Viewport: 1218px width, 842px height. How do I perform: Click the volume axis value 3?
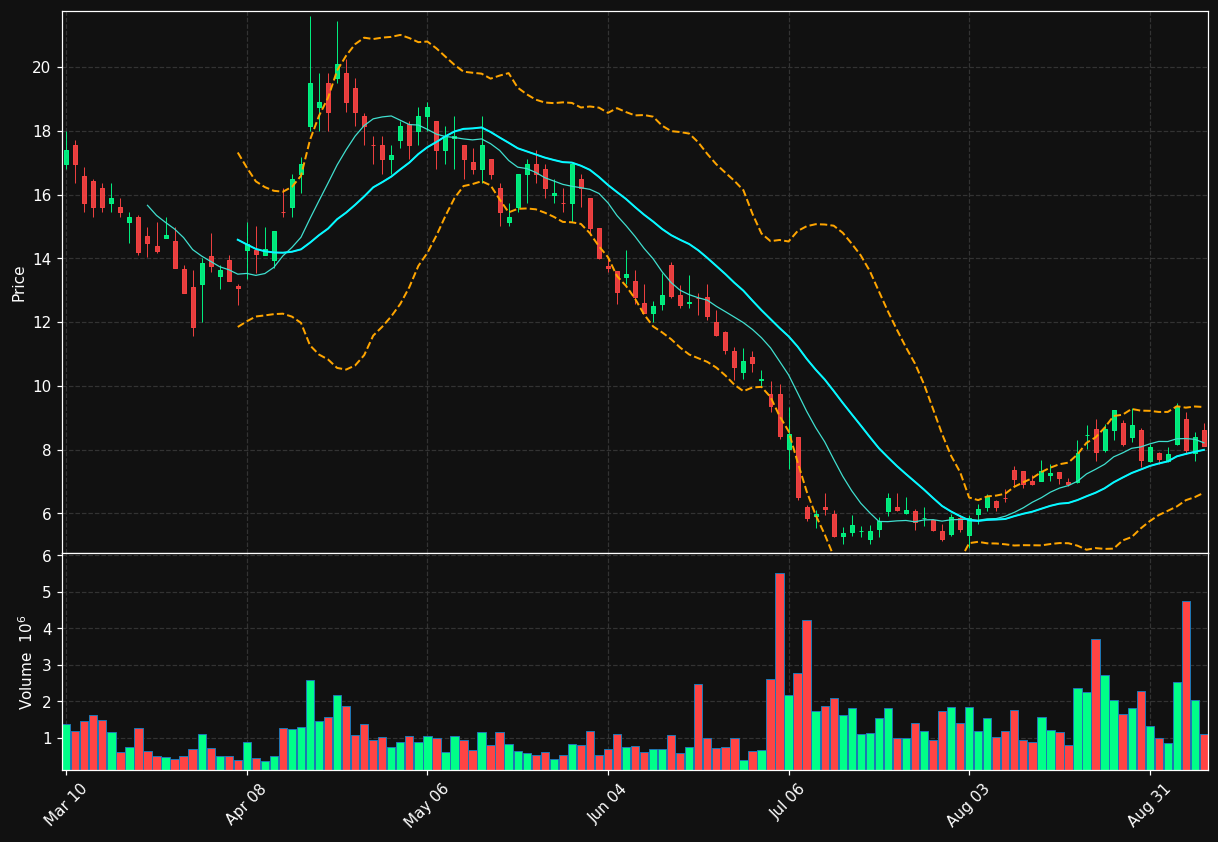click(47, 666)
